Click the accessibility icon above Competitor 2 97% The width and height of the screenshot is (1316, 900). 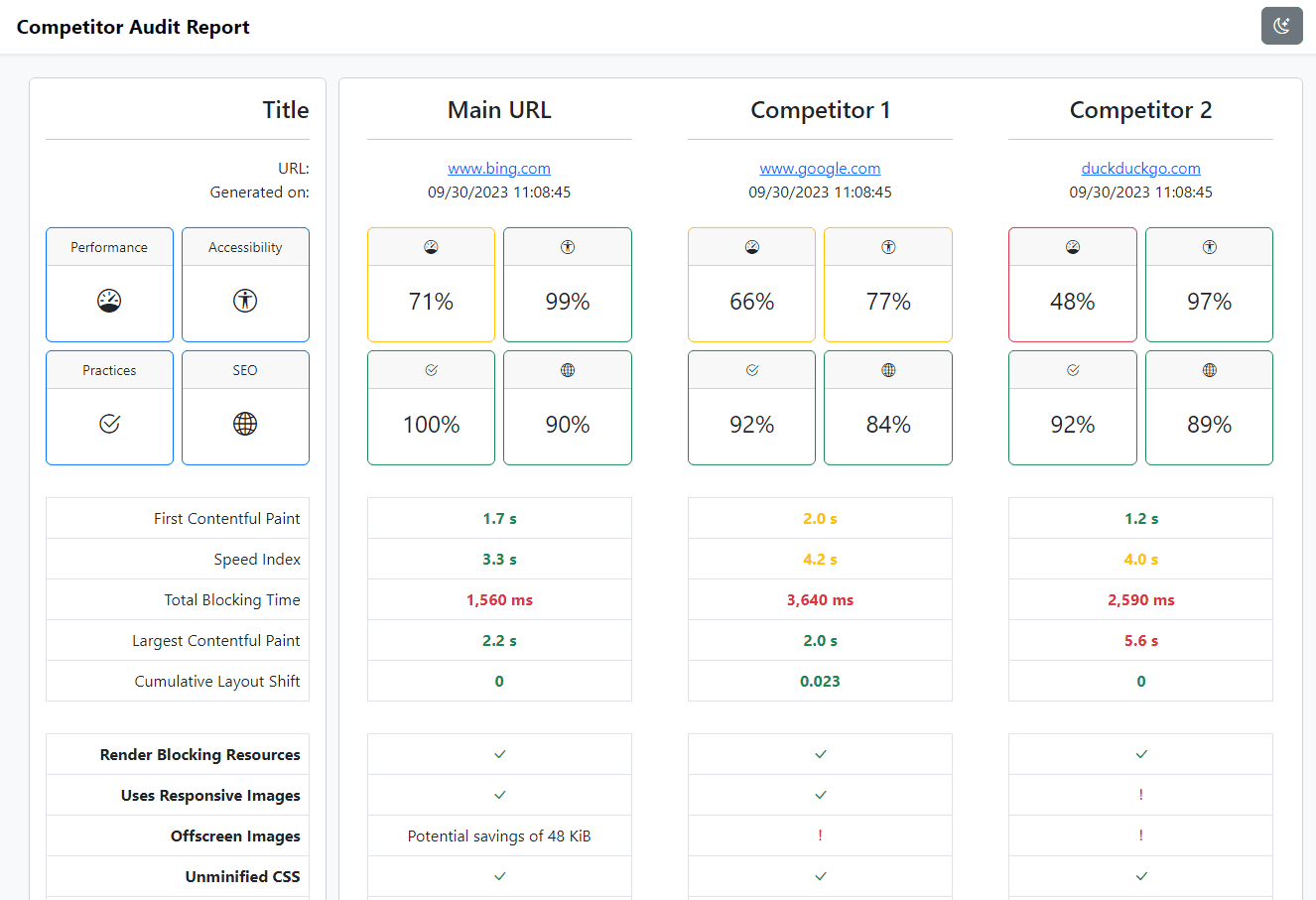point(1209,247)
